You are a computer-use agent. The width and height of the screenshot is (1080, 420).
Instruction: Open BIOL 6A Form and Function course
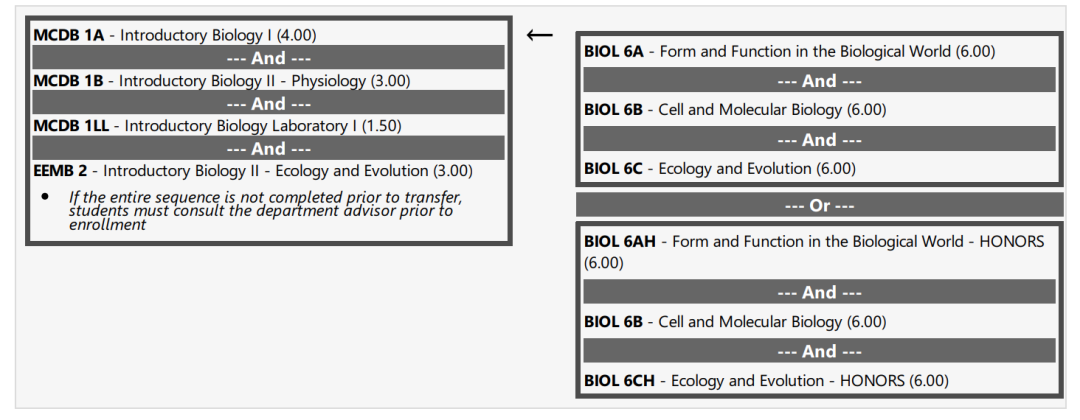click(789, 52)
